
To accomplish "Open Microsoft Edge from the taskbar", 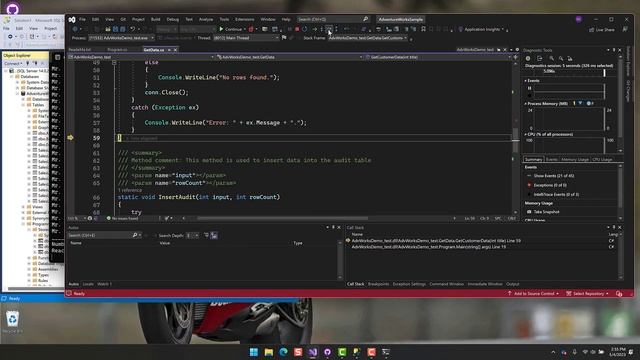I will (283, 352).
